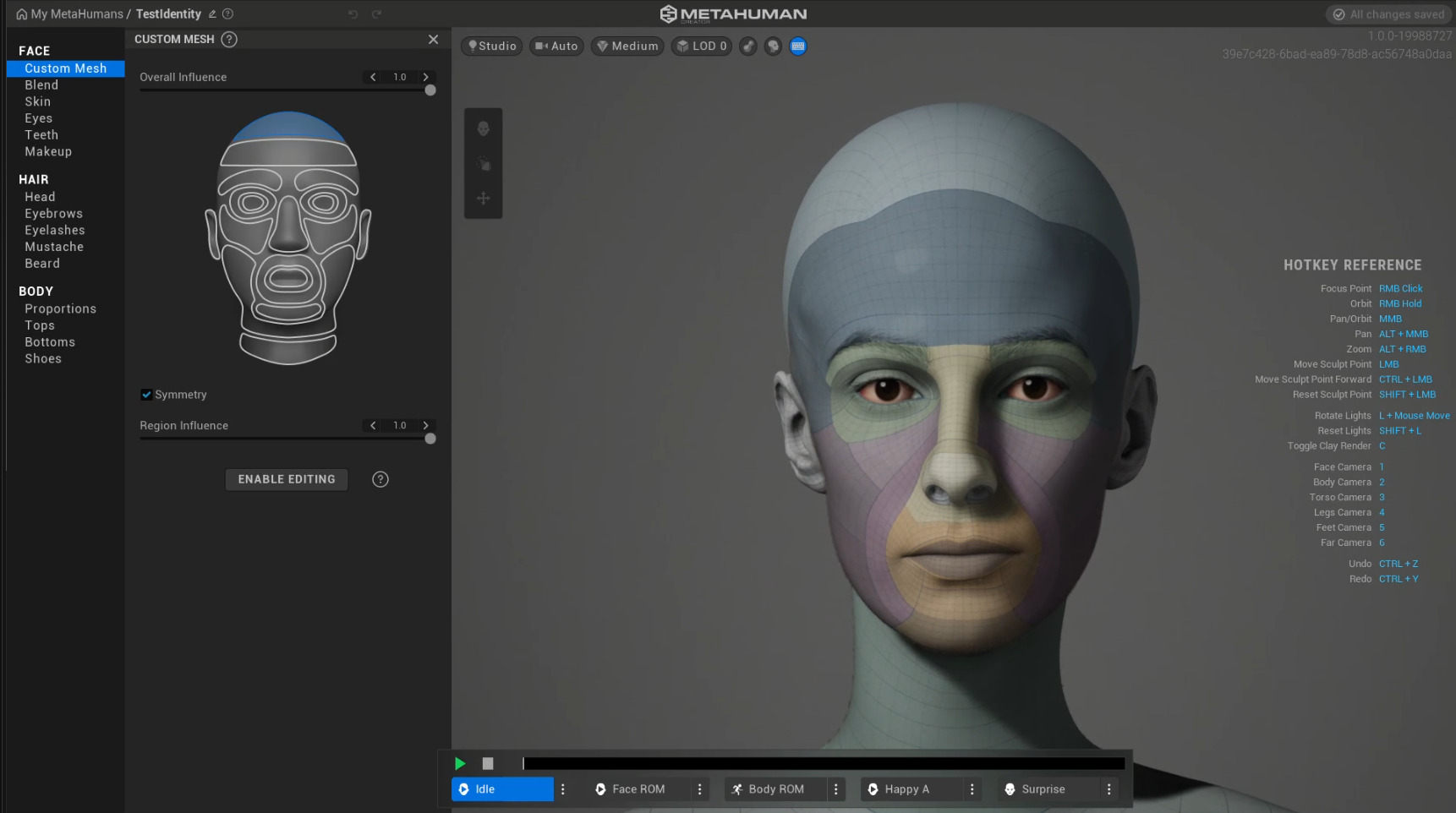1456x813 pixels.
Task: Open the Eyebrows hair category
Action: [54, 214]
